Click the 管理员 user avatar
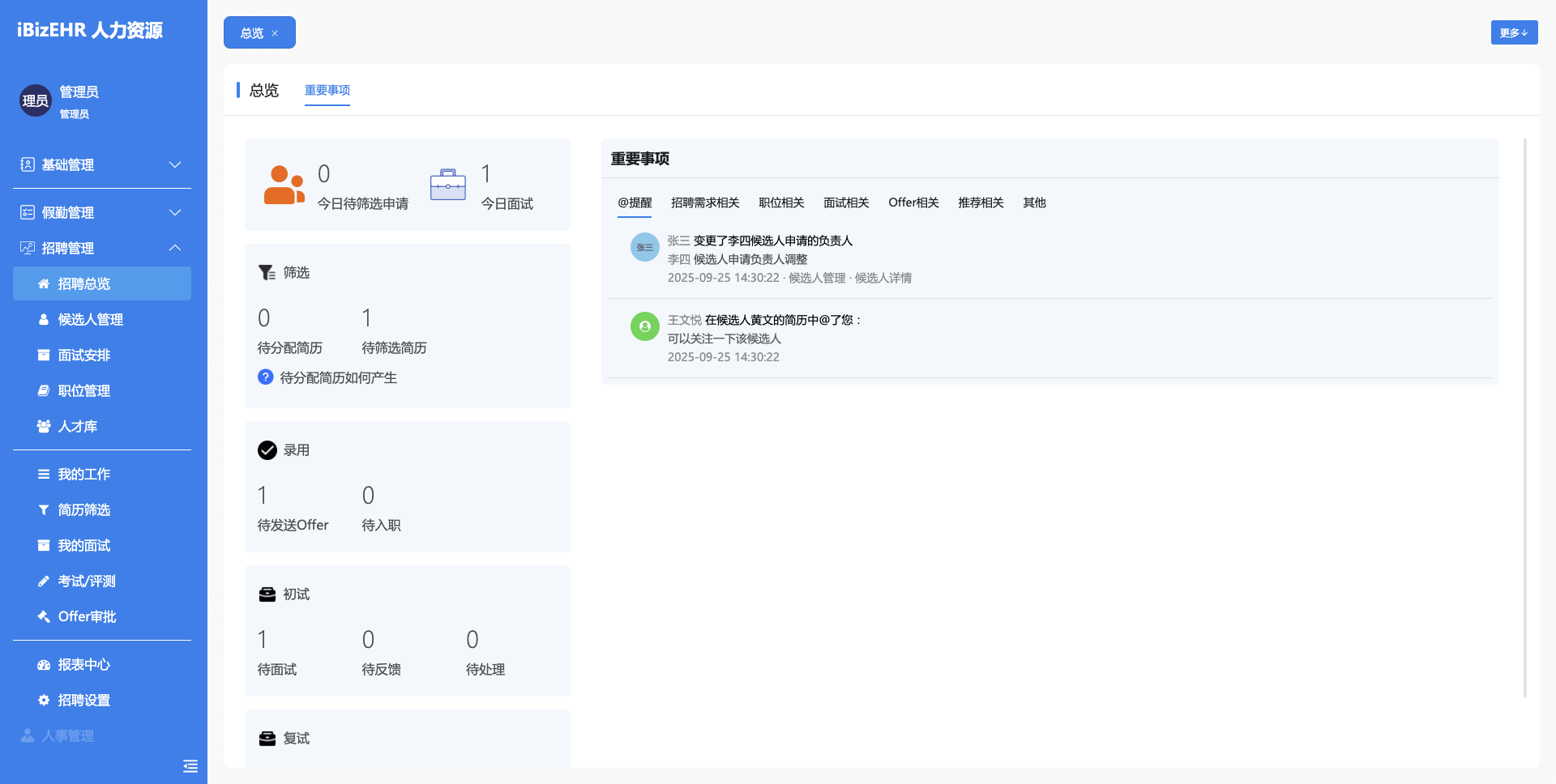 [35, 100]
